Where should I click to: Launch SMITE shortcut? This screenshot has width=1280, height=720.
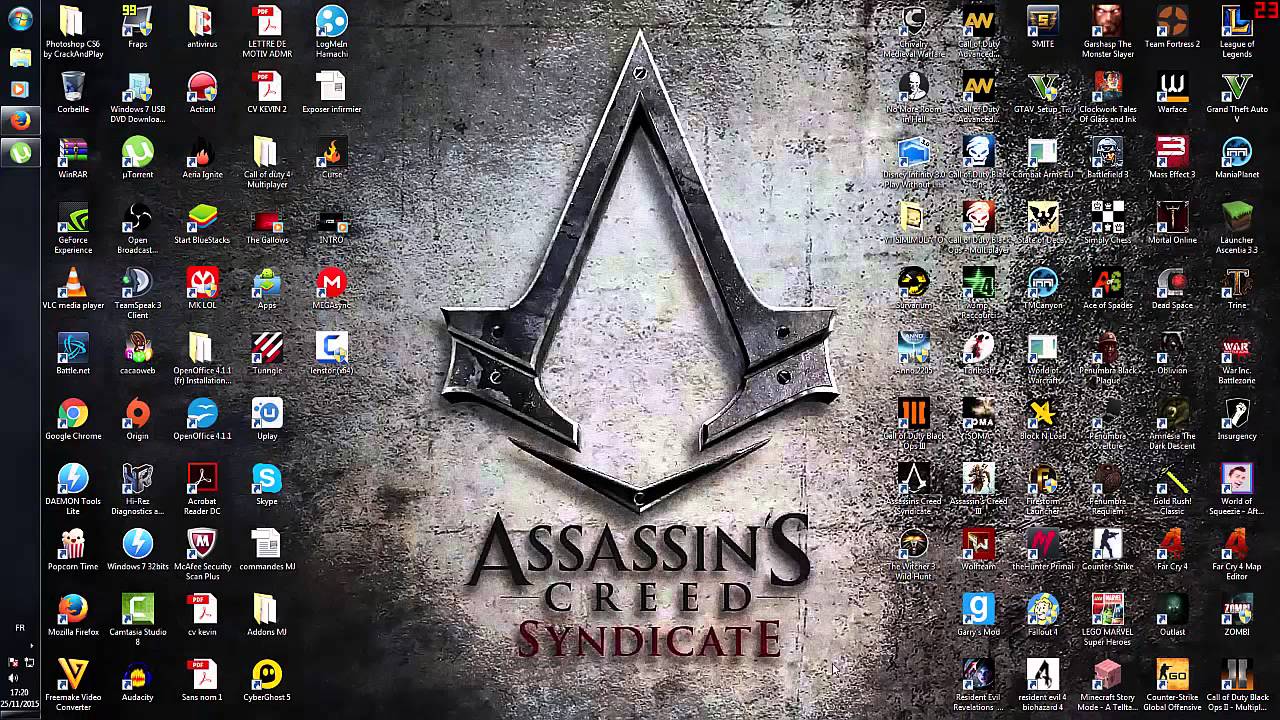1043,28
